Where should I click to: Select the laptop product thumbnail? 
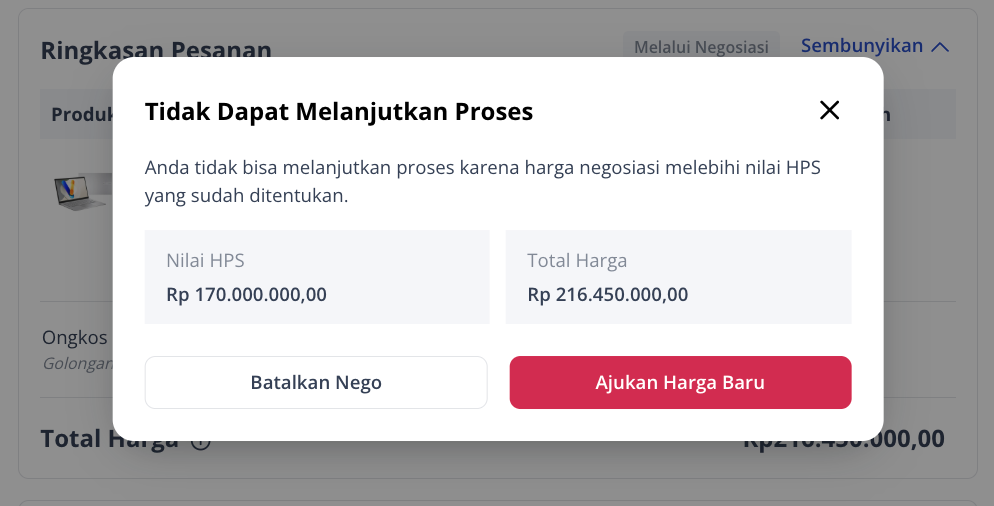[x=82, y=192]
